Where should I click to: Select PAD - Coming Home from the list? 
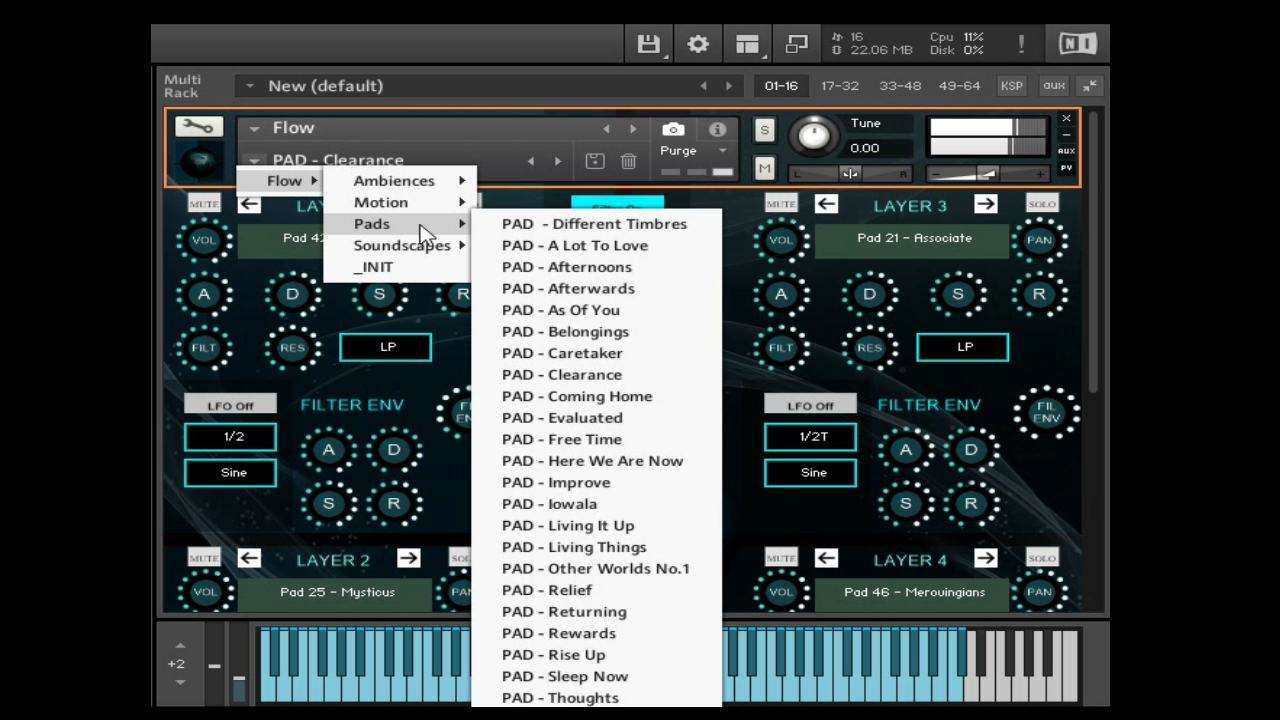tap(577, 396)
